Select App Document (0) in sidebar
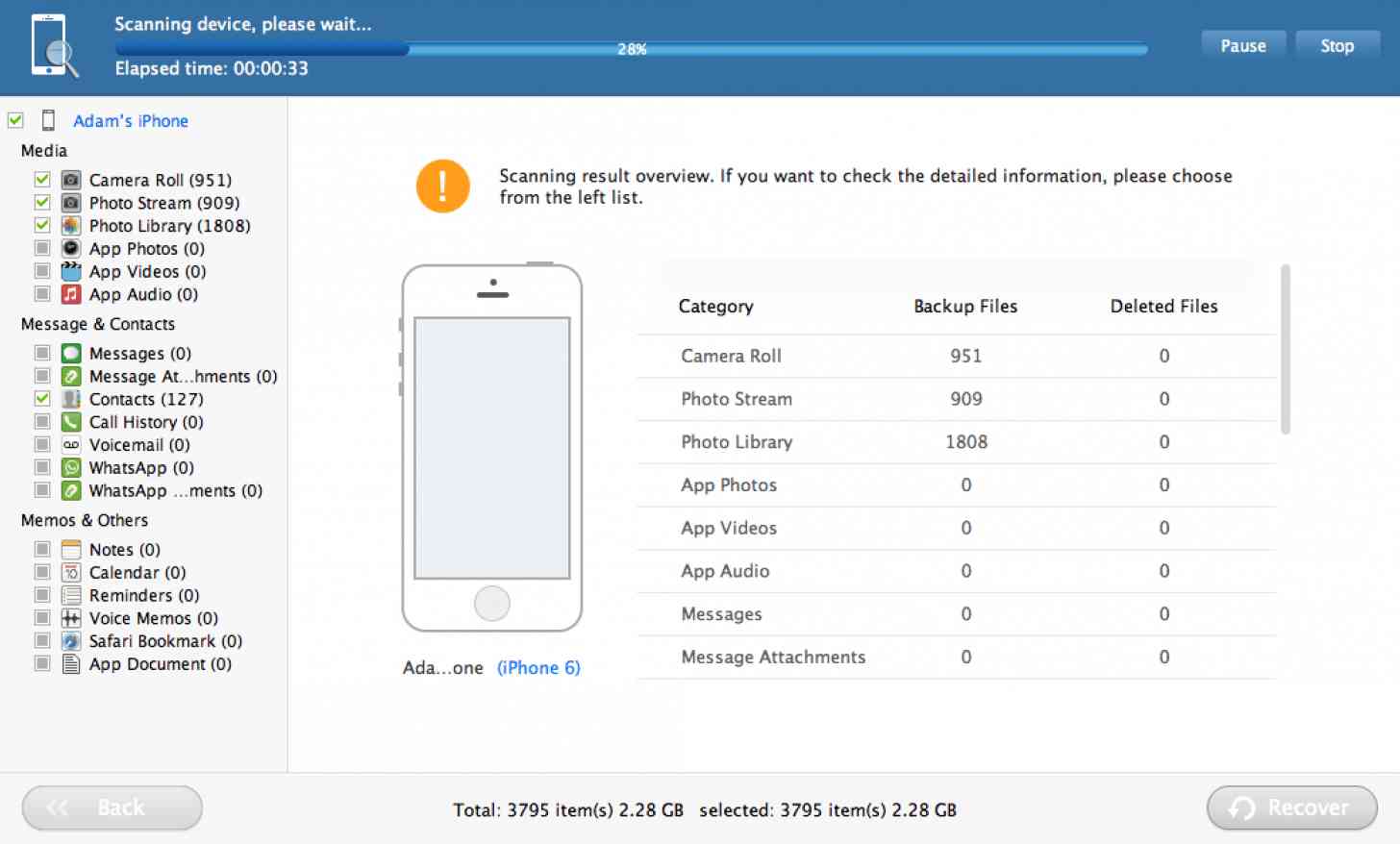 [x=161, y=664]
